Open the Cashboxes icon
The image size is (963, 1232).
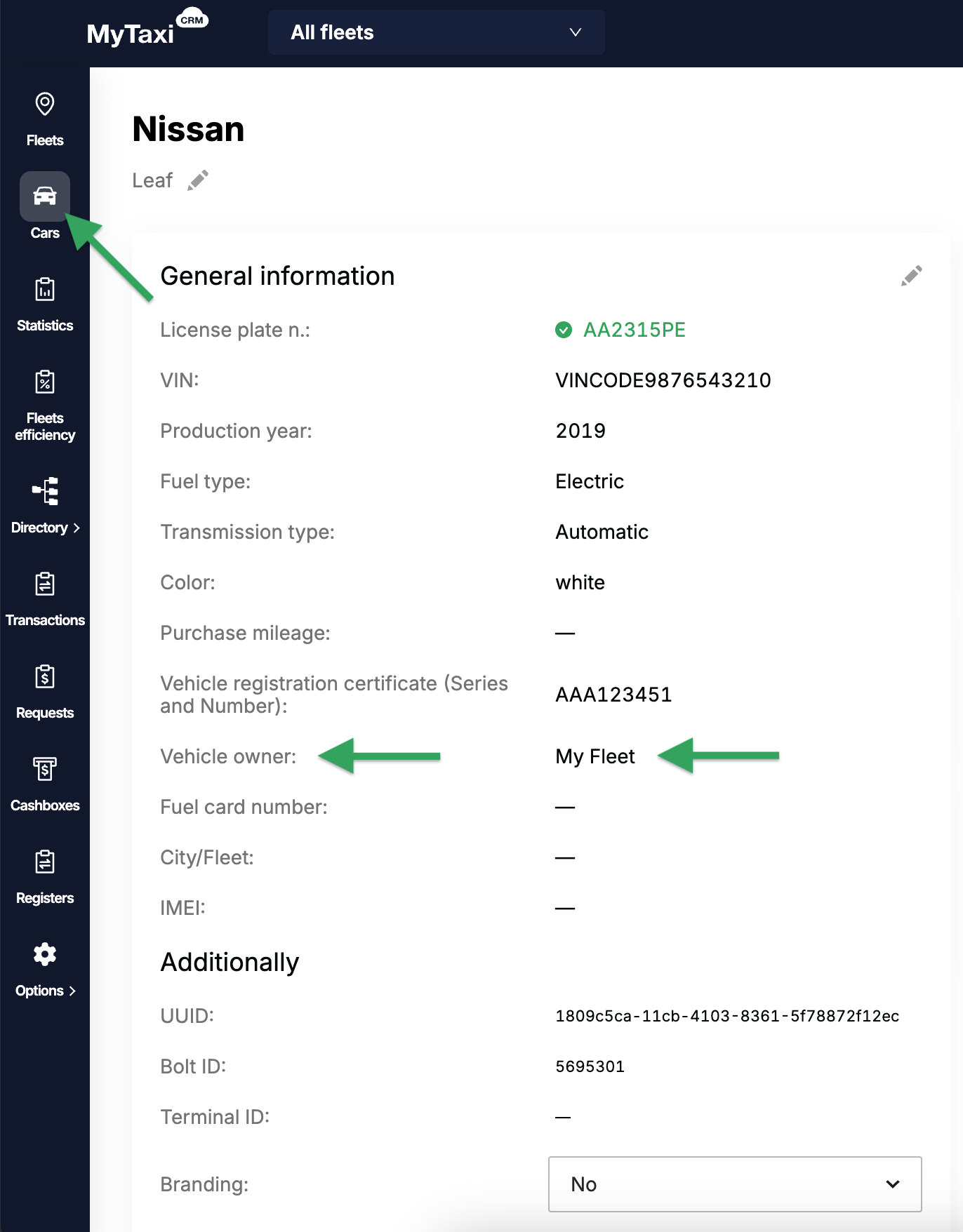tap(45, 769)
